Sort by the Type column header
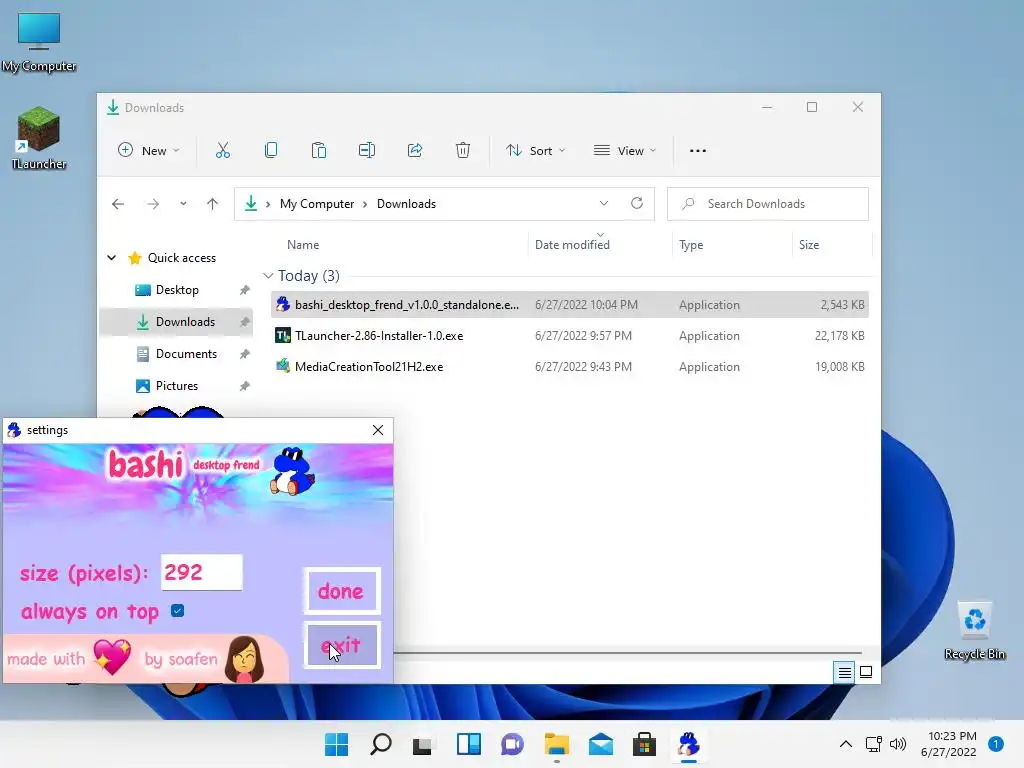1024x768 pixels. click(691, 245)
